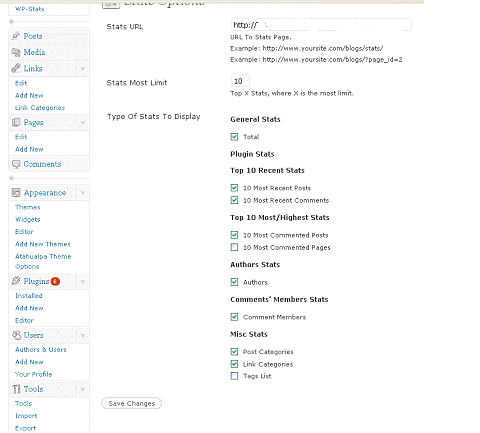Image resolution: width=480 pixels, height=433 pixels.
Task: Click the Stats Most Limit field
Action: click(x=240, y=81)
